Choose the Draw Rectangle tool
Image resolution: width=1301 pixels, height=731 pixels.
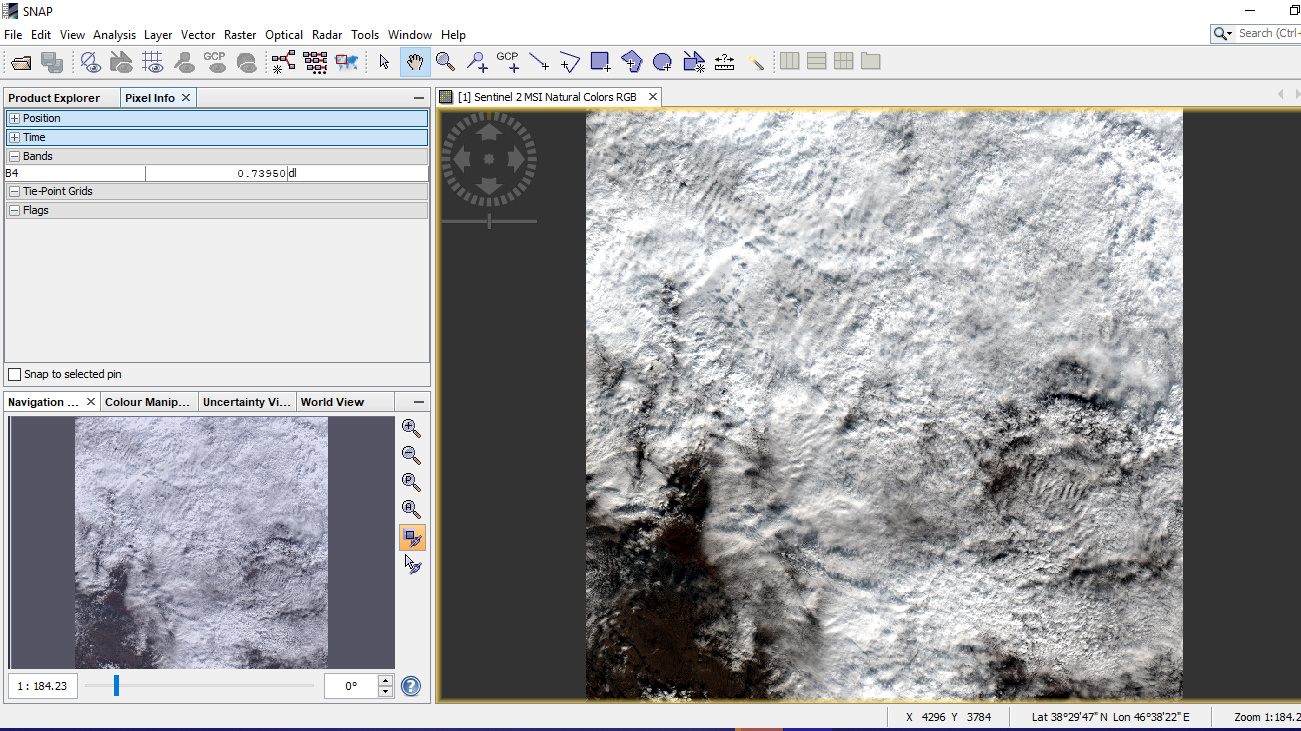tap(600, 62)
